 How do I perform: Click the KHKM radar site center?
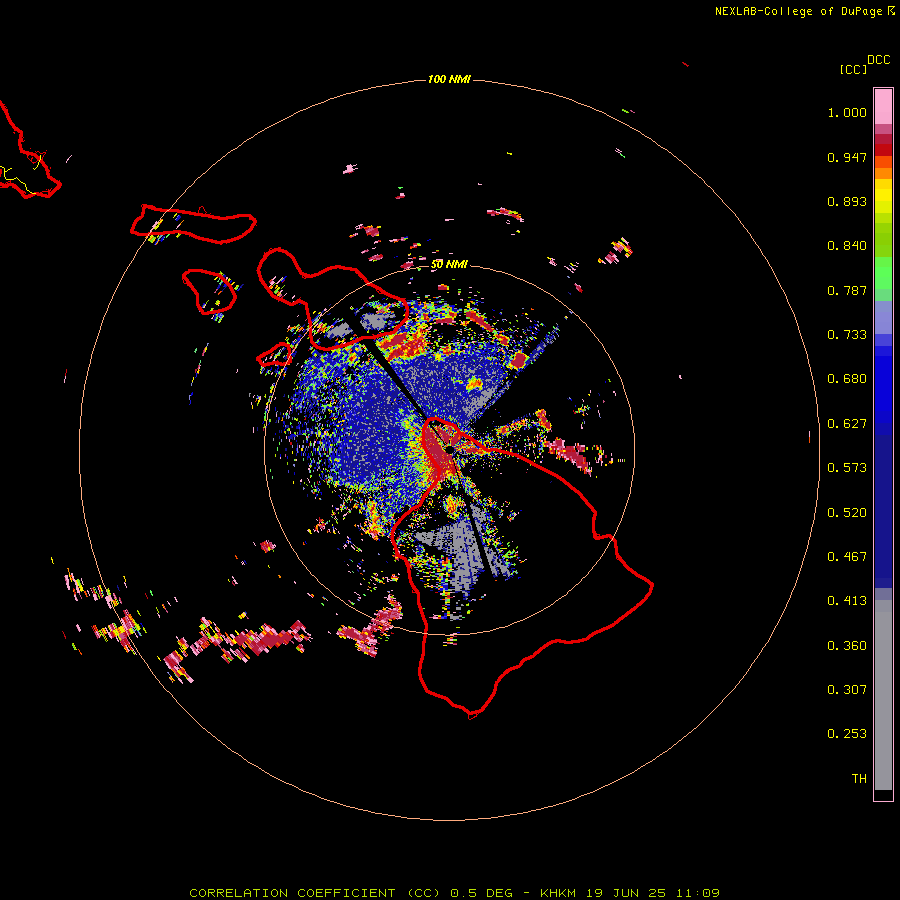(449, 449)
